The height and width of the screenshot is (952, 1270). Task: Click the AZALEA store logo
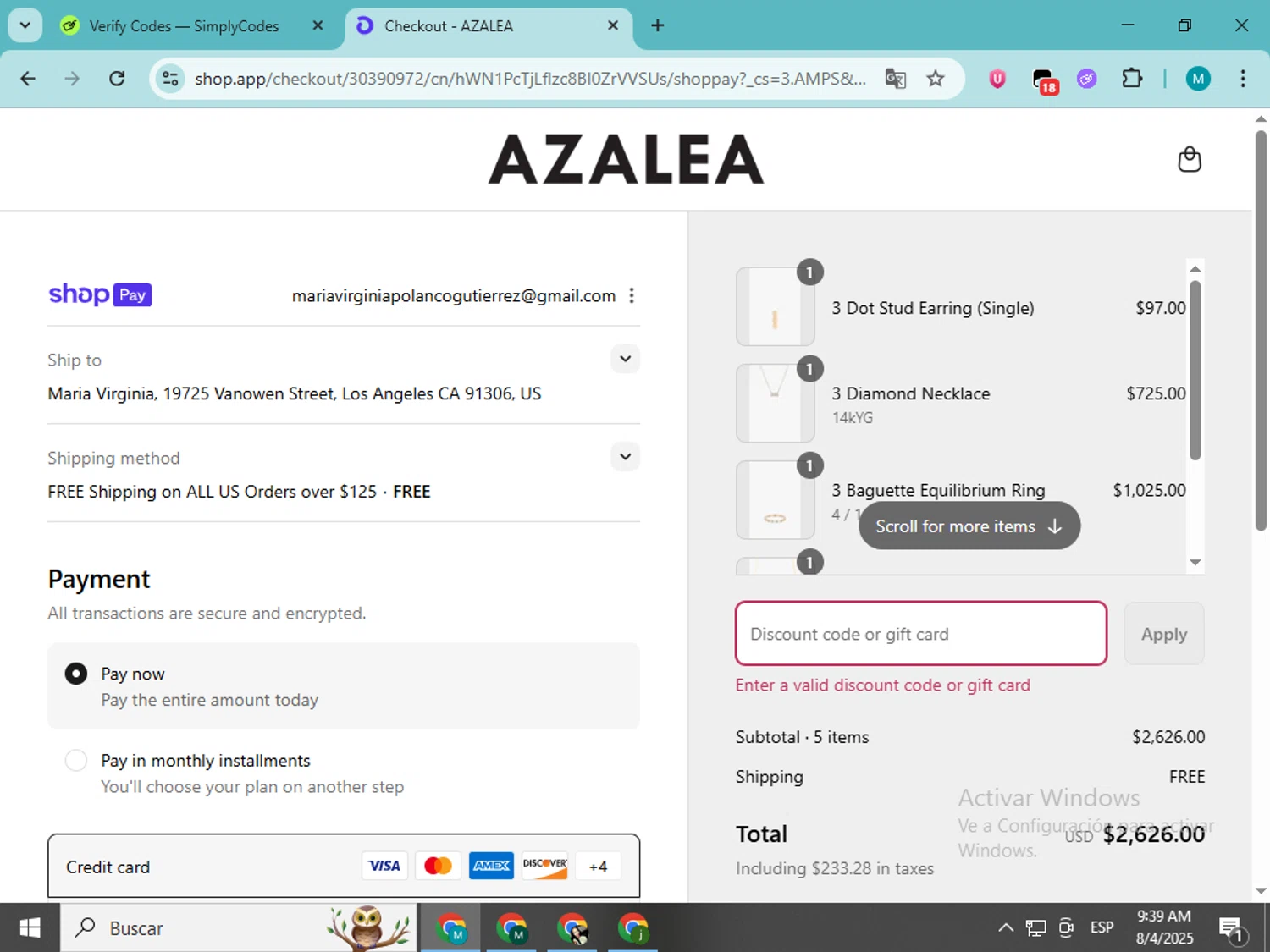[x=626, y=159]
